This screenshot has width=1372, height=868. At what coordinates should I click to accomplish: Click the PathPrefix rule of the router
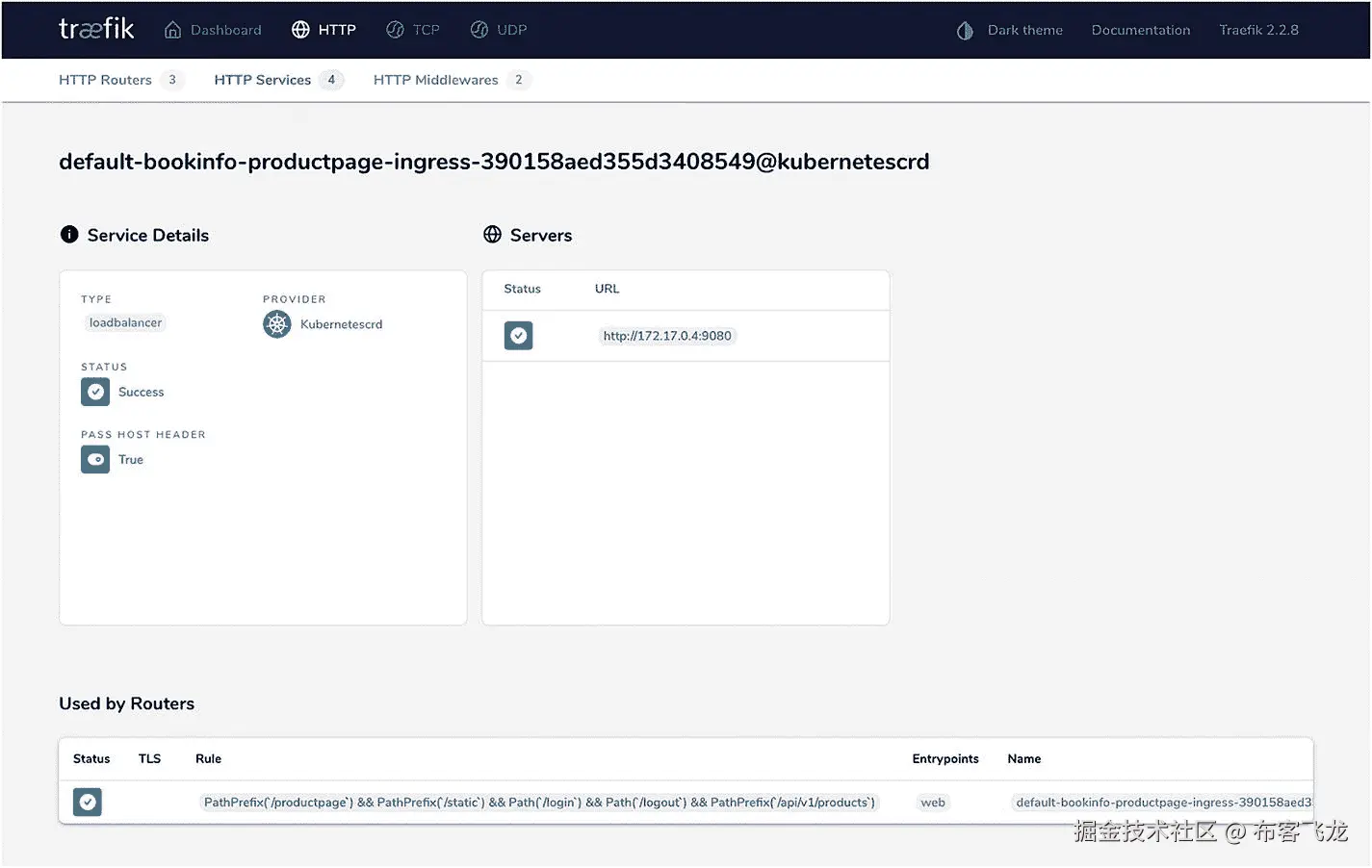pyautogui.click(x=539, y=802)
